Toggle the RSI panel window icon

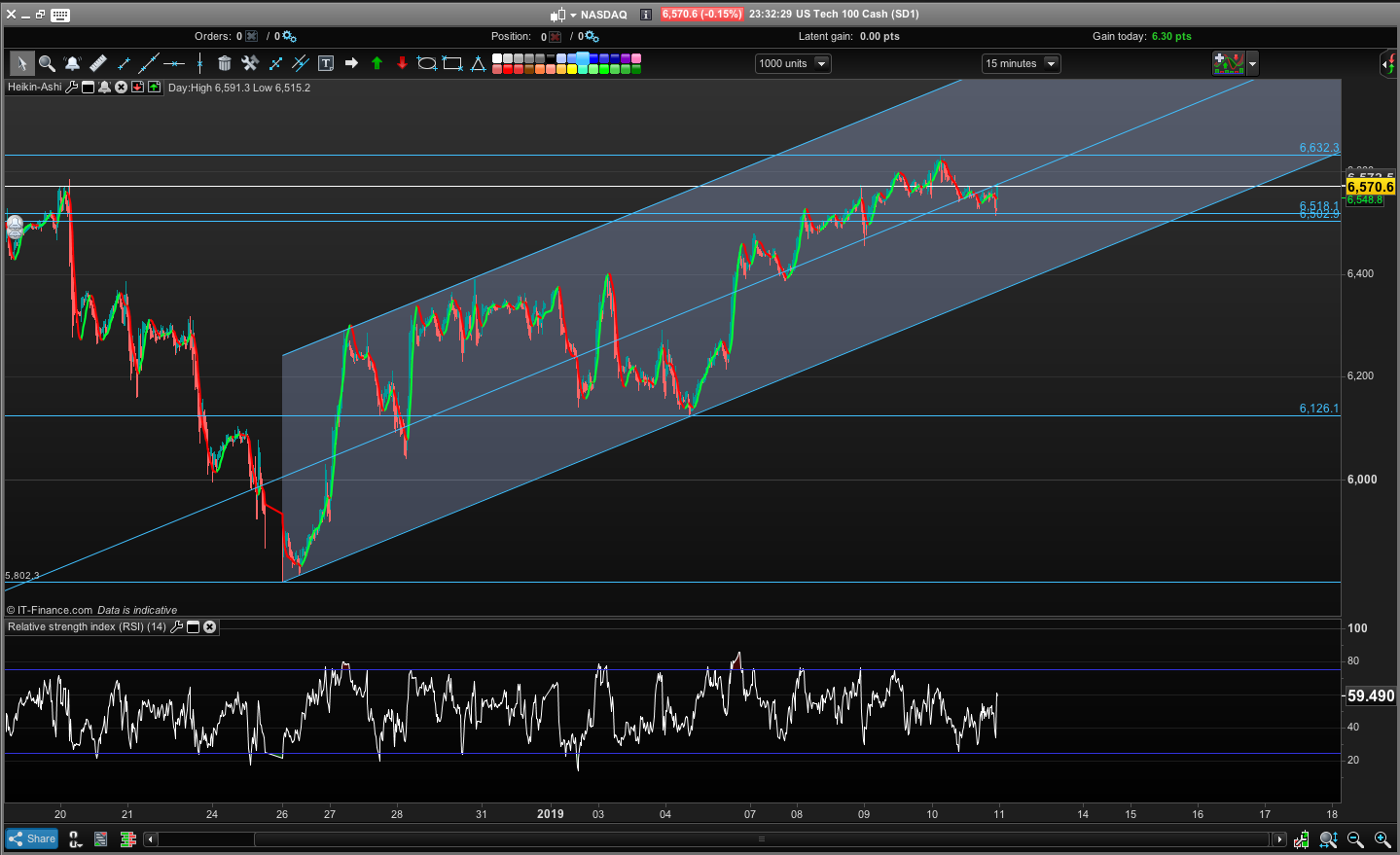[x=193, y=626]
